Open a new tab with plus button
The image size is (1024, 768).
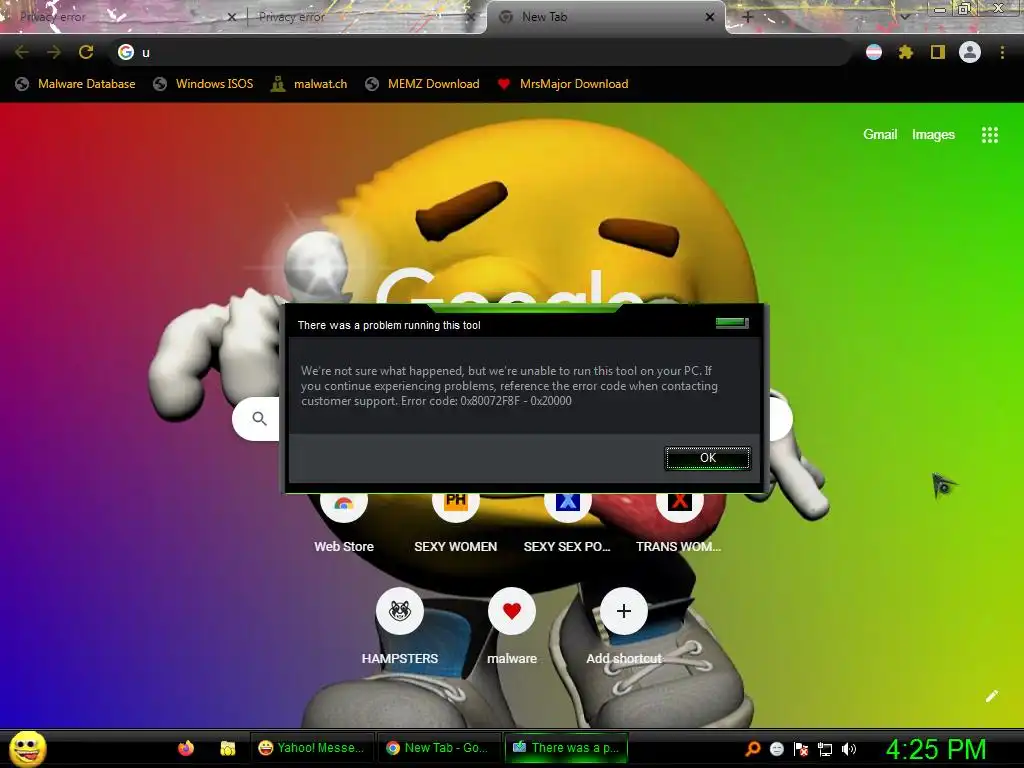(x=748, y=17)
